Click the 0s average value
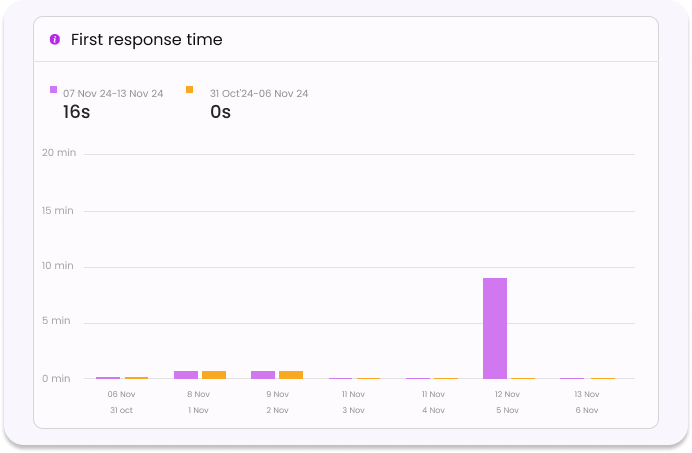 point(220,112)
